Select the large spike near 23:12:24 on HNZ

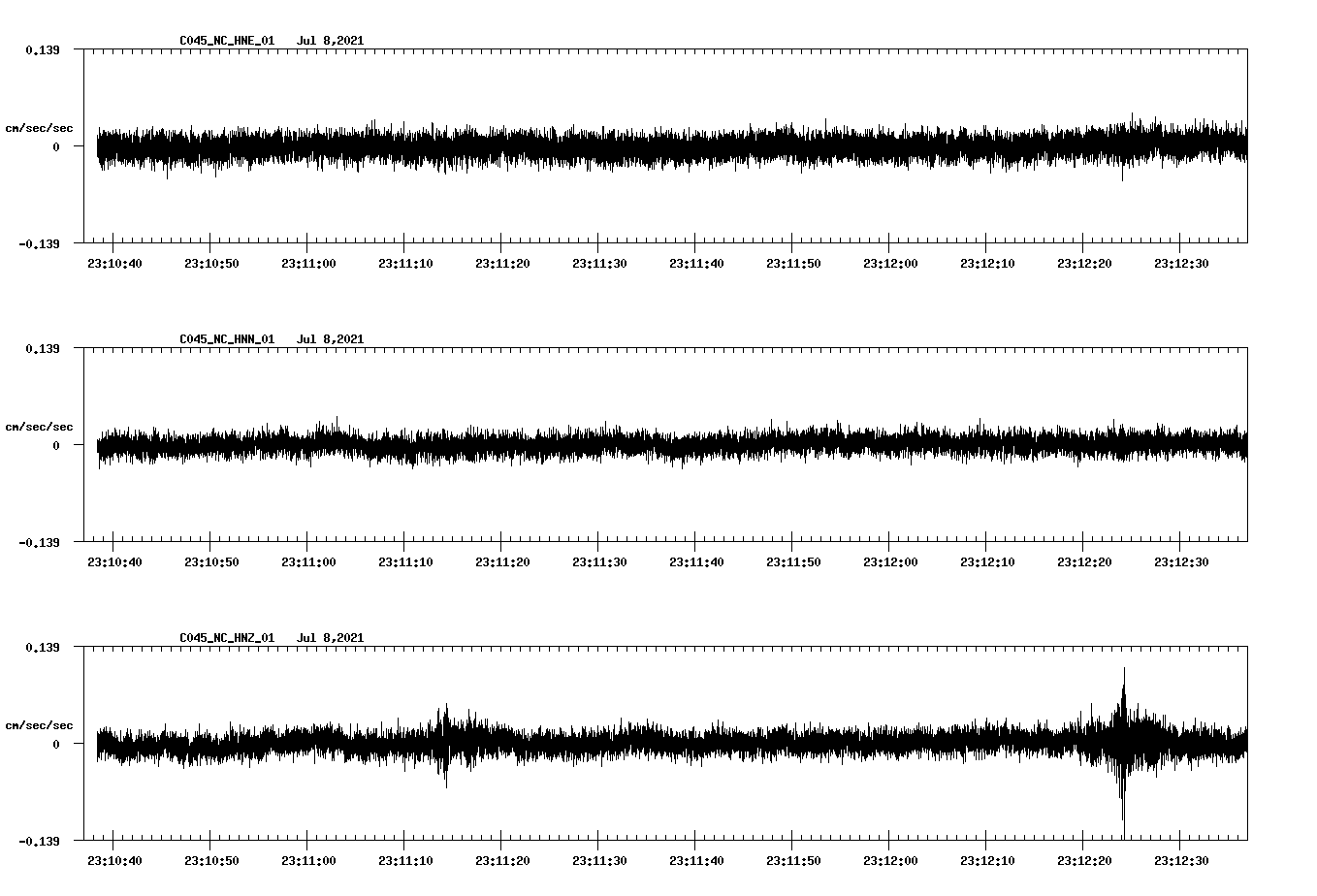tap(1125, 747)
